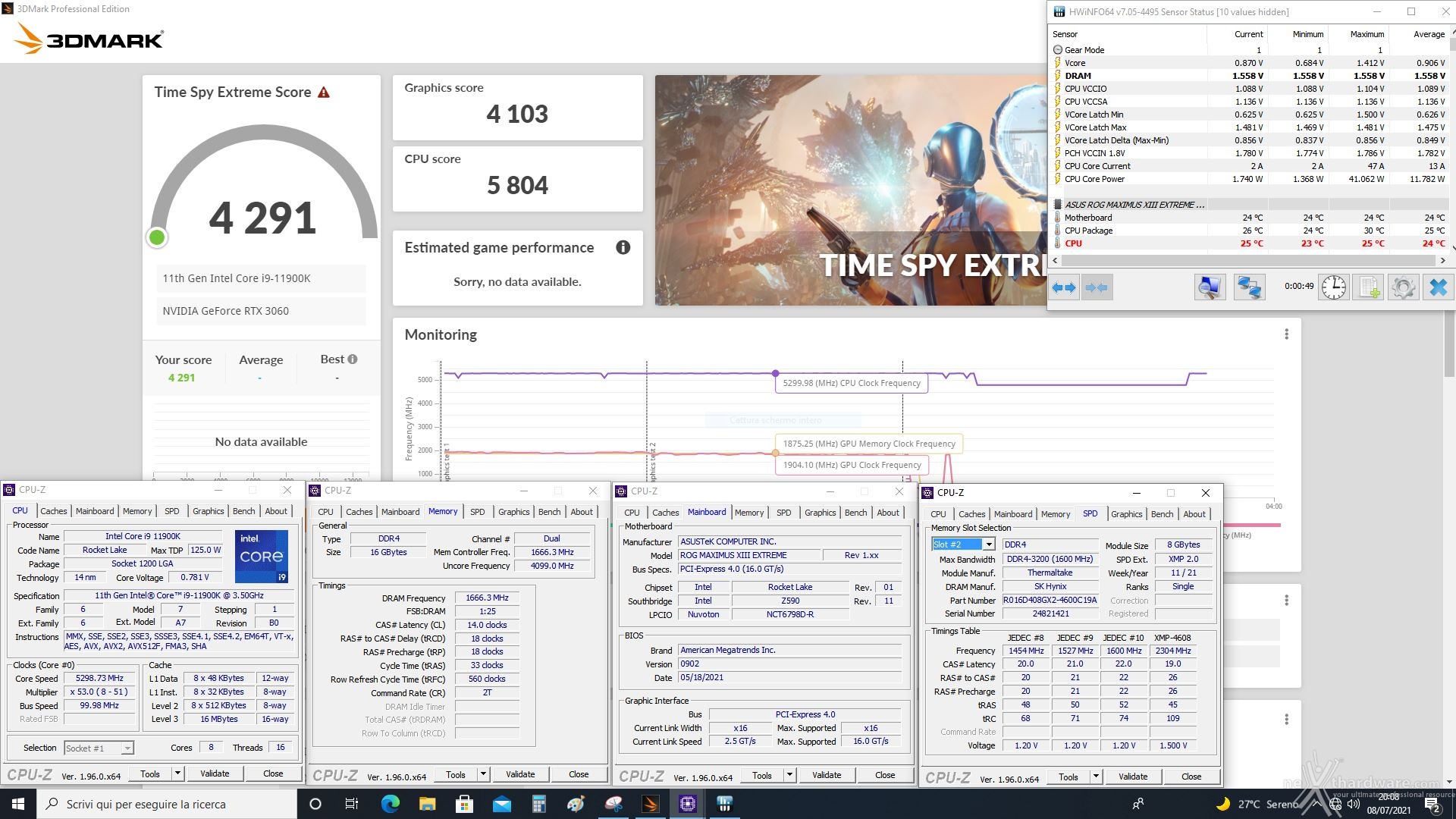Open Mail app from taskbar
Screen dimensions: 1456x819
click(x=501, y=804)
